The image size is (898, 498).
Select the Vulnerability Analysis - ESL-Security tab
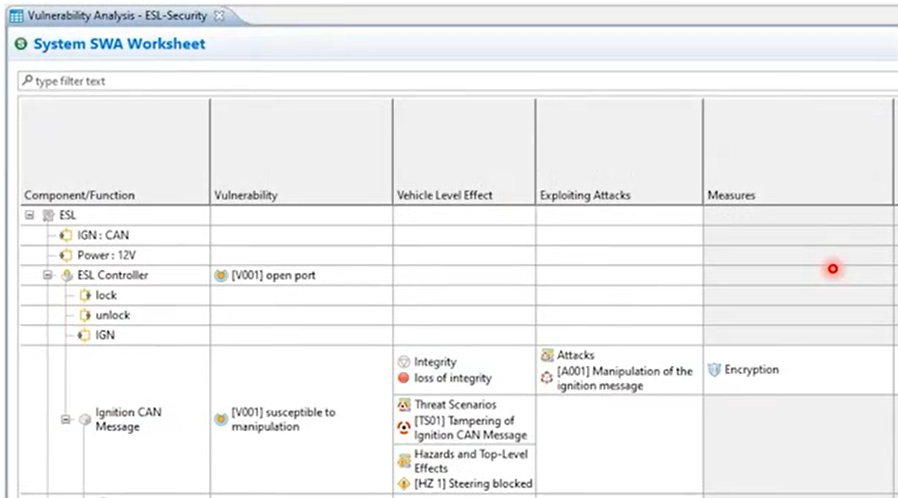coord(117,16)
